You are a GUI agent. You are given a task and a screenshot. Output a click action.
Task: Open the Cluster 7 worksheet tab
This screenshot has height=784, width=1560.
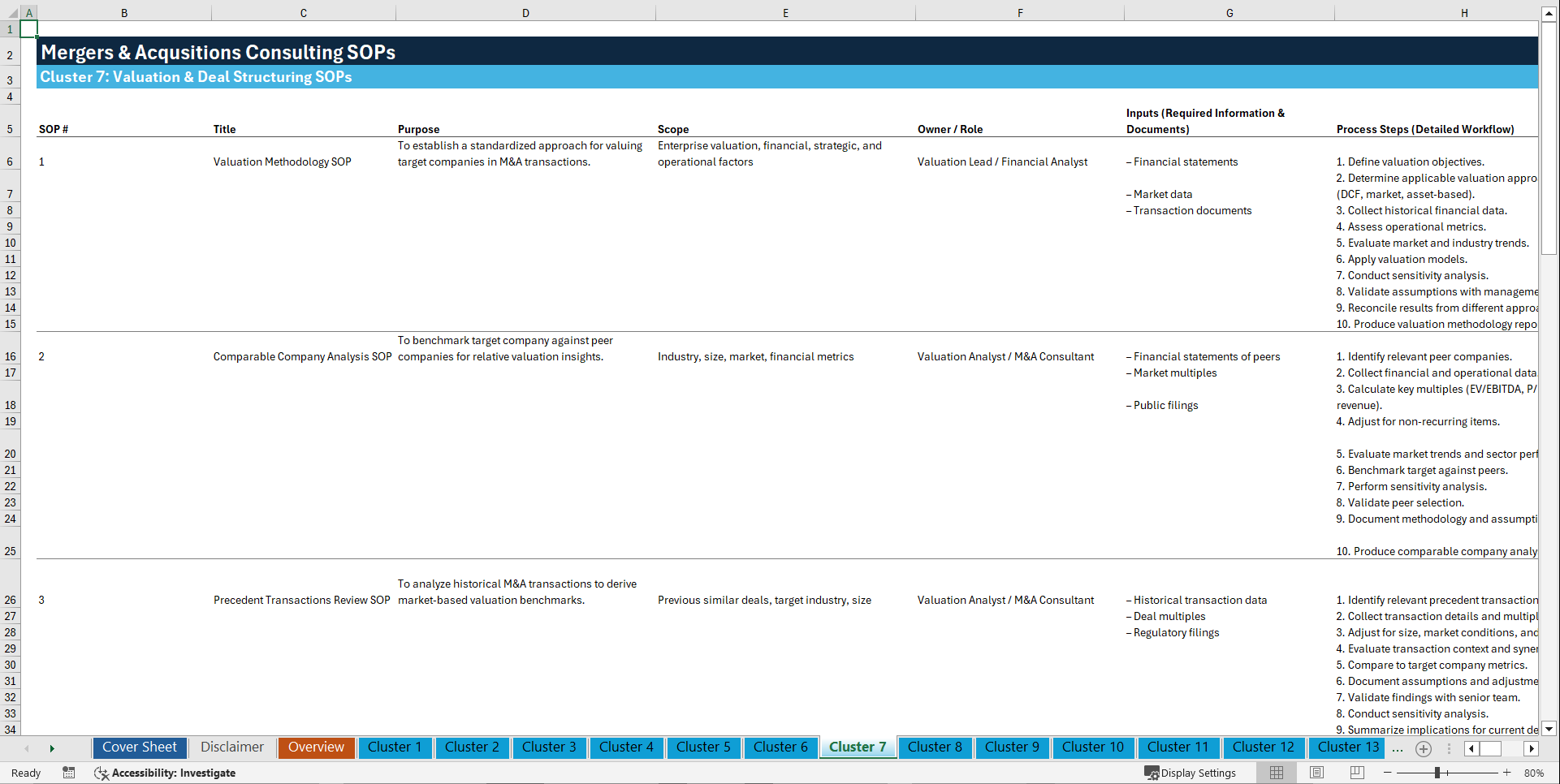click(858, 747)
